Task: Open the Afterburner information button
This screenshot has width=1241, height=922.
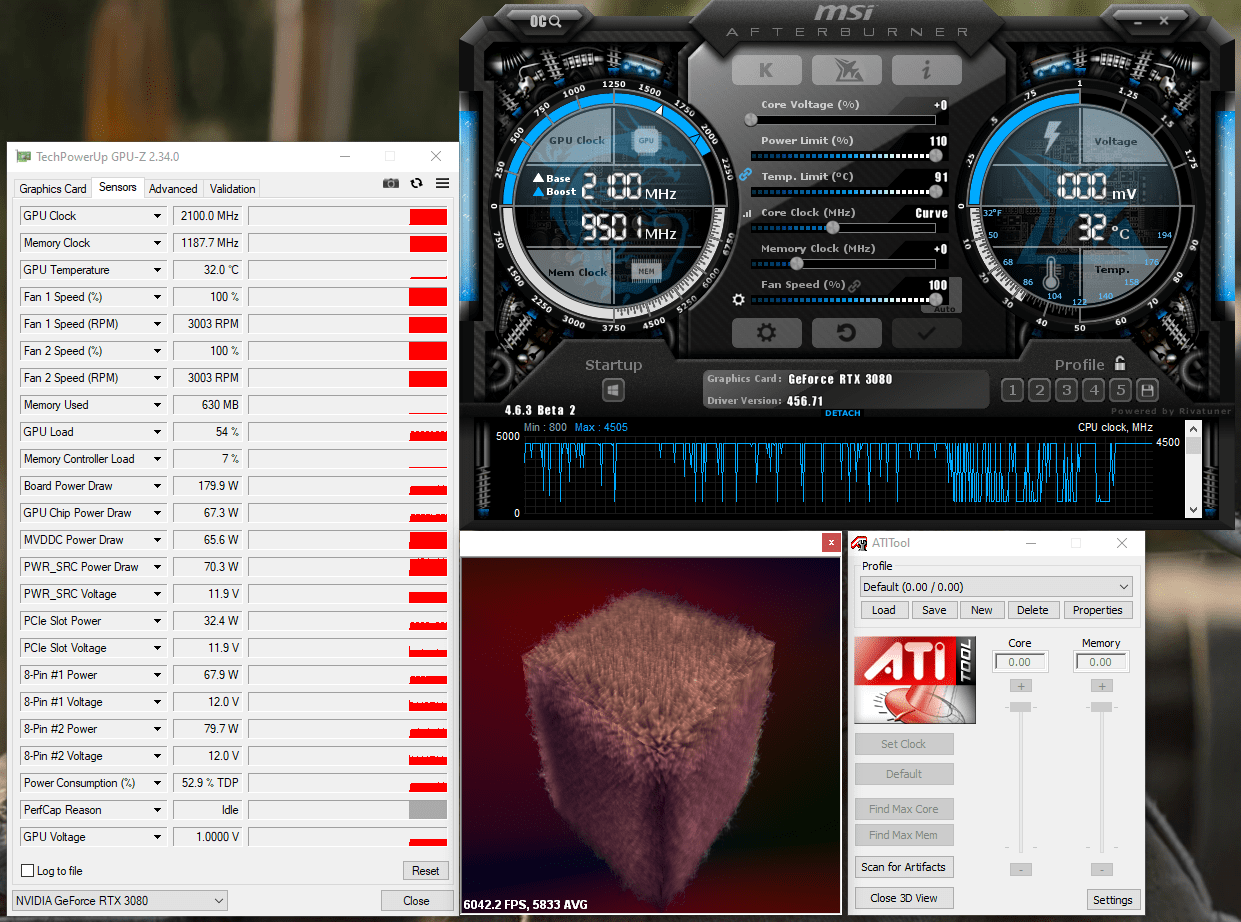Action: pyautogui.click(x=926, y=70)
